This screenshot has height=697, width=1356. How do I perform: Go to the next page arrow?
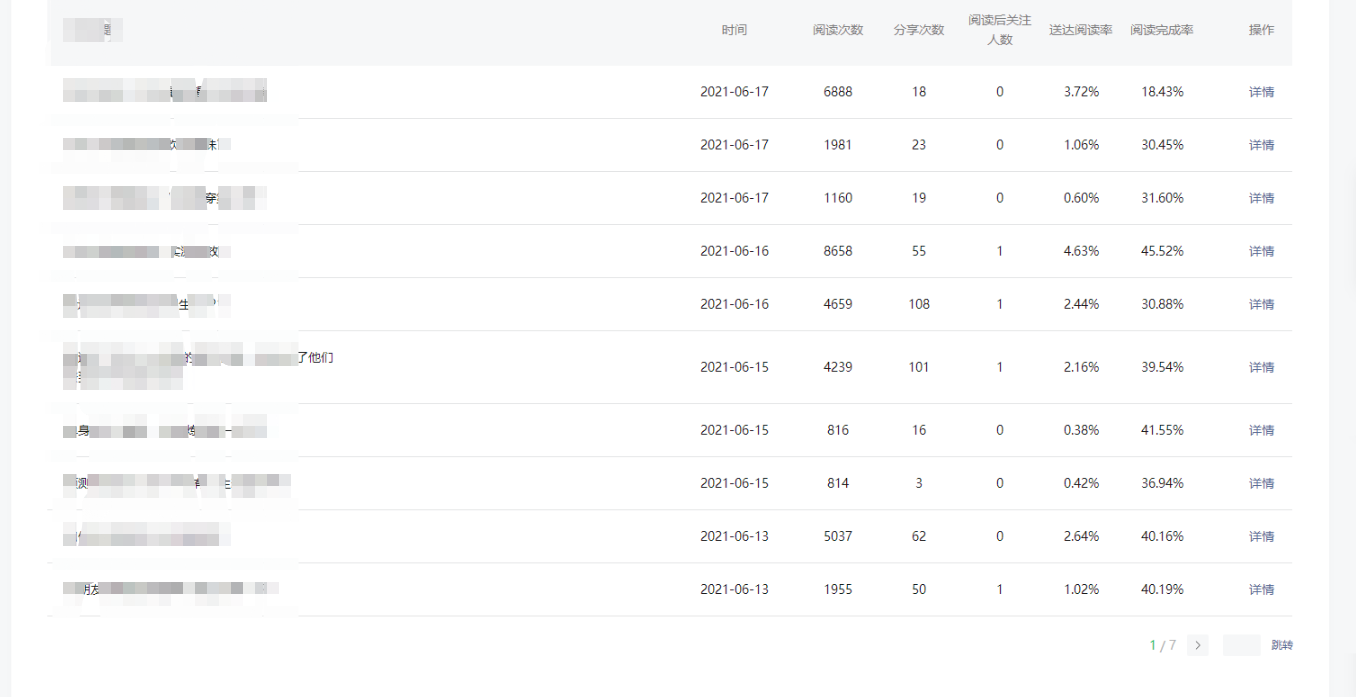[x=1198, y=645]
